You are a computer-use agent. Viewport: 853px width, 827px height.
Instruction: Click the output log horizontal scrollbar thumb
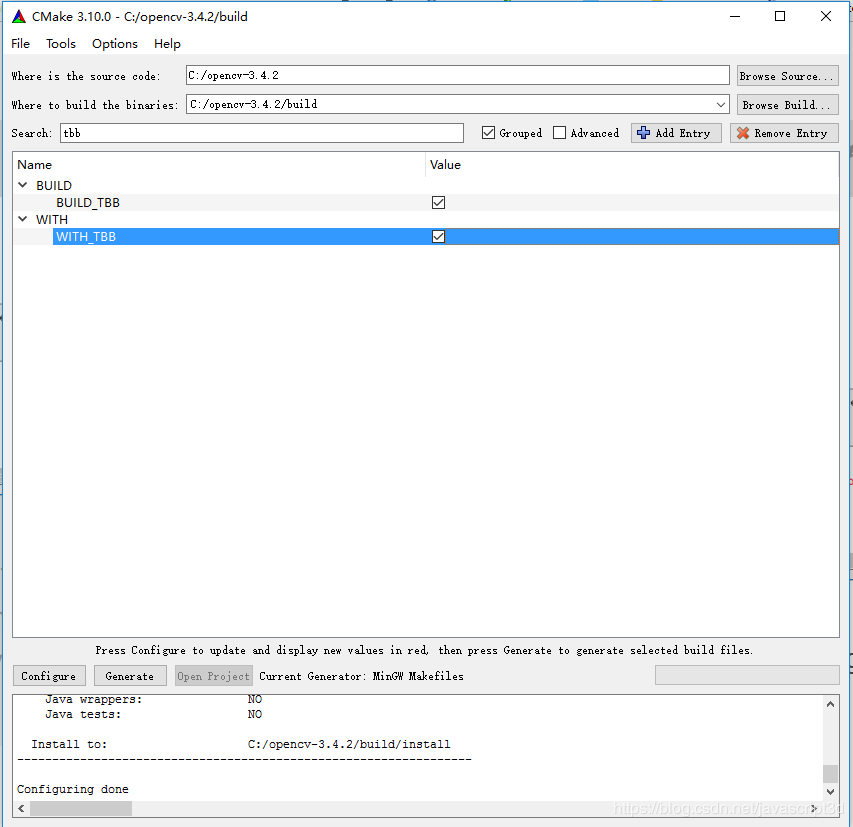[x=81, y=809]
